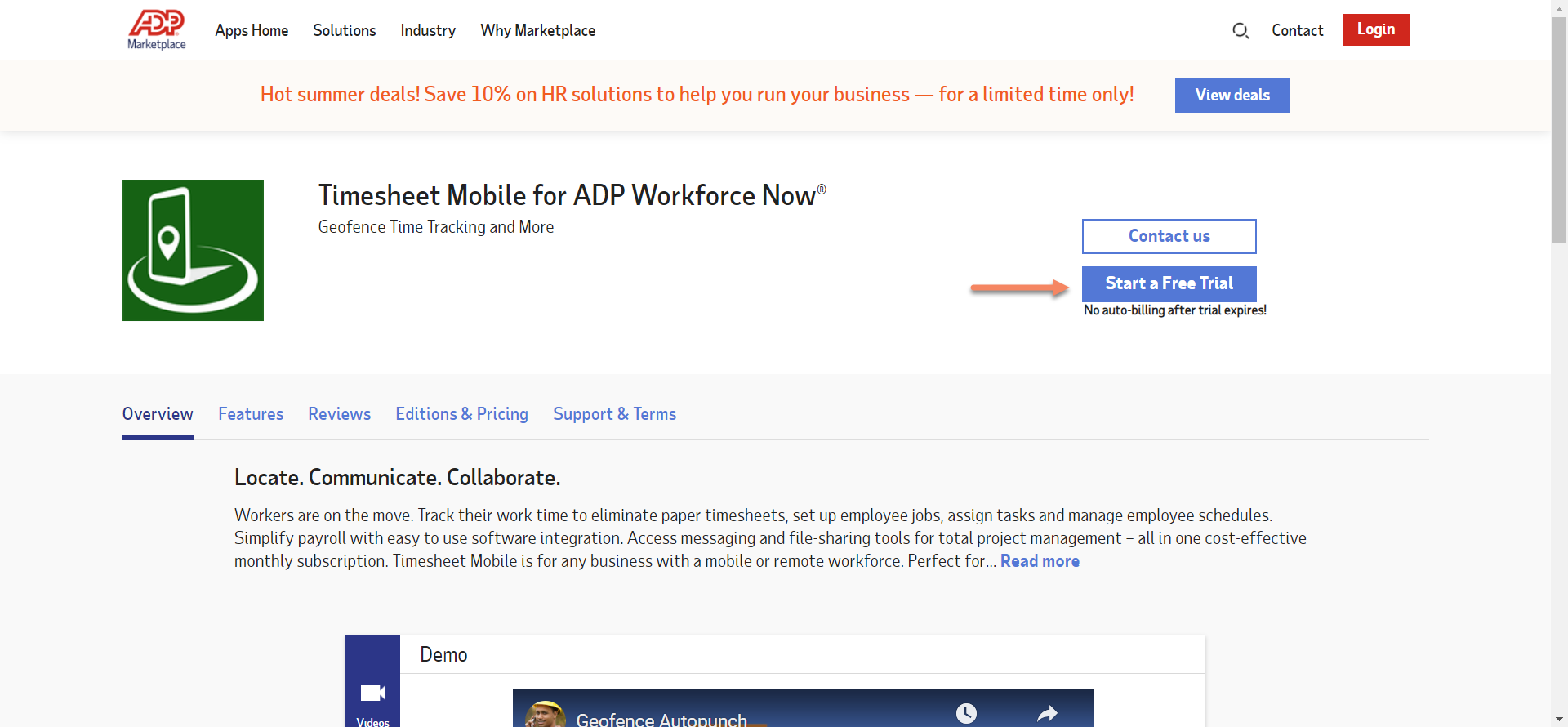
Task: Start a Free Trial button
Action: click(x=1169, y=283)
